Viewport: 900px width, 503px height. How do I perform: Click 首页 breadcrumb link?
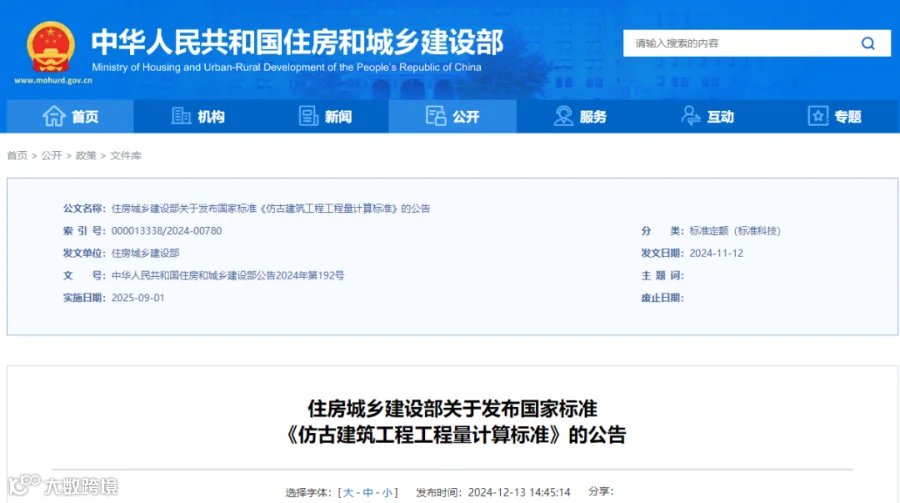17,156
